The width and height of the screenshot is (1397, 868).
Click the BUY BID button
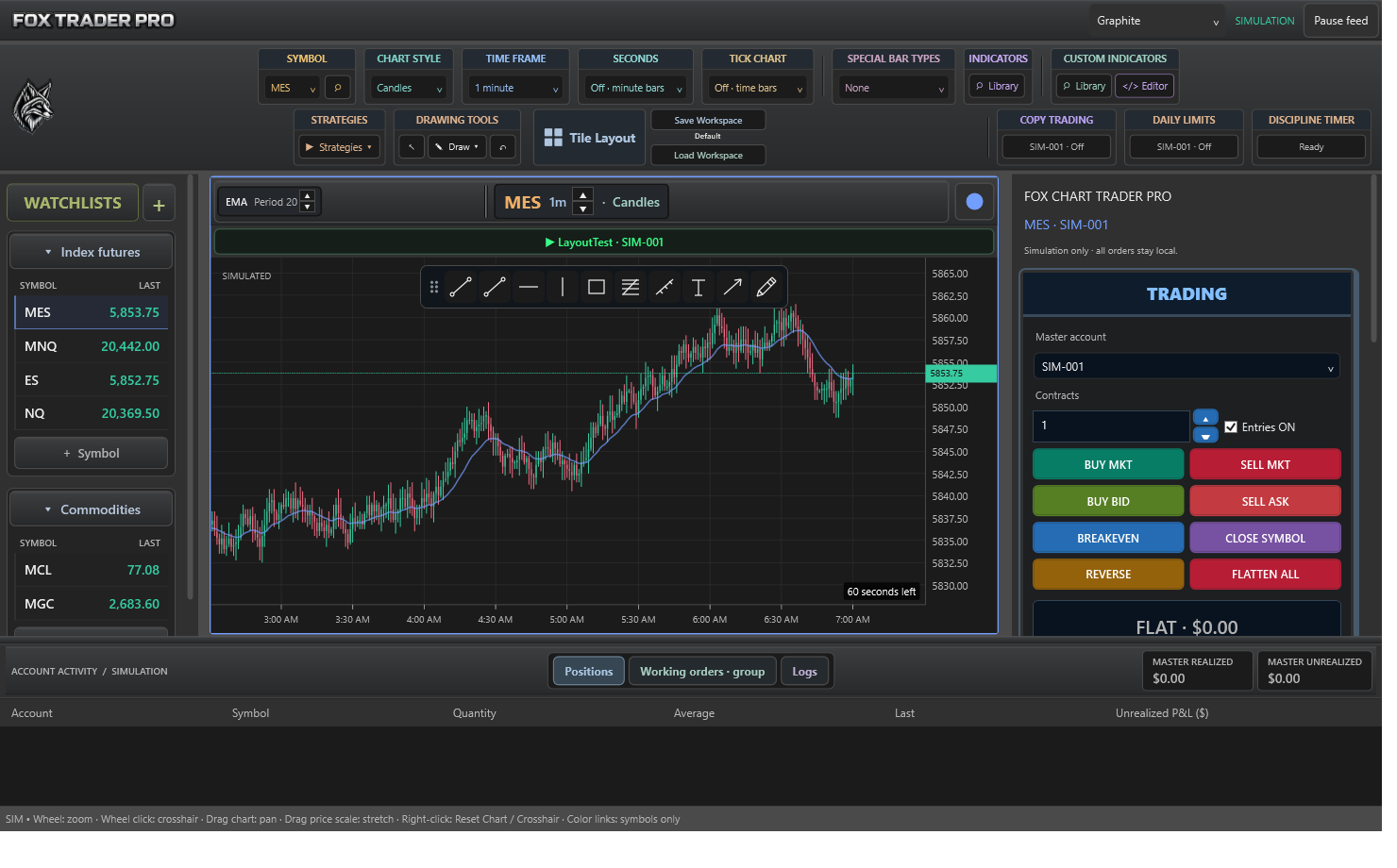1108,502
